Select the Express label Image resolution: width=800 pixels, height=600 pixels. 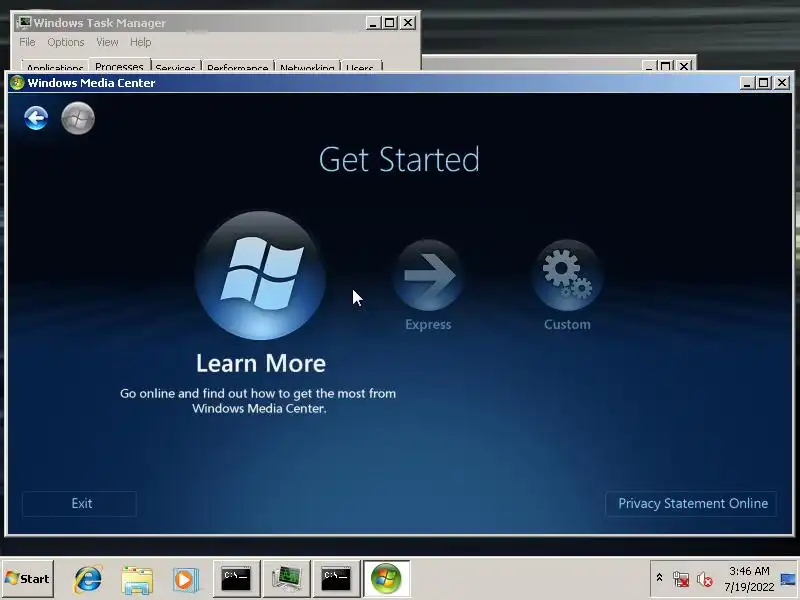(x=428, y=324)
